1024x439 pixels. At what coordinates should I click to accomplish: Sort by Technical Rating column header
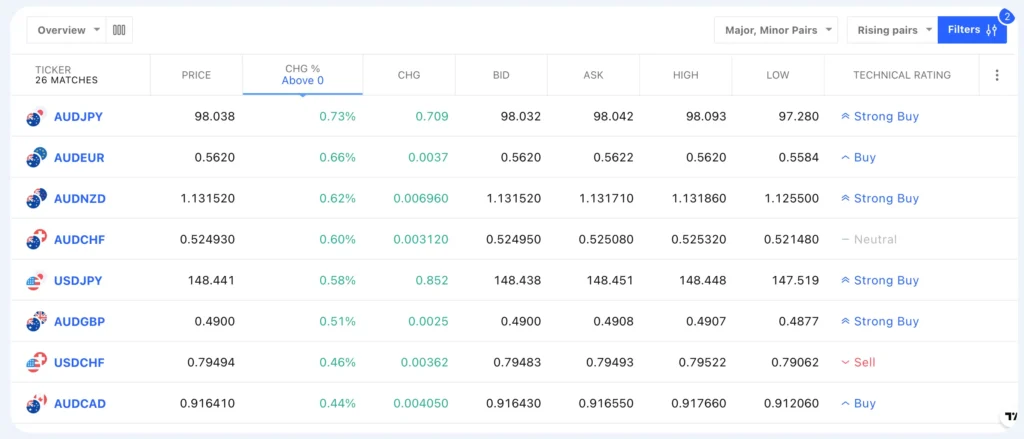901,75
